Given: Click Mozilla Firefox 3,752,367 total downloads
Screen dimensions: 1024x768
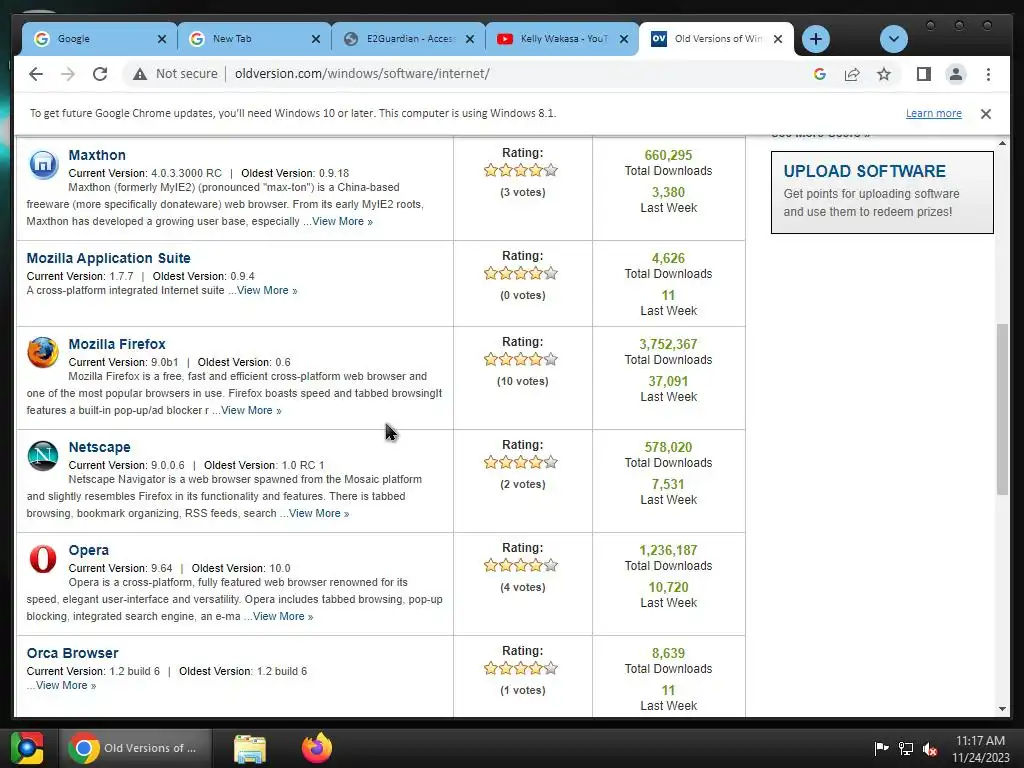Looking at the screenshot, I should tap(668, 344).
